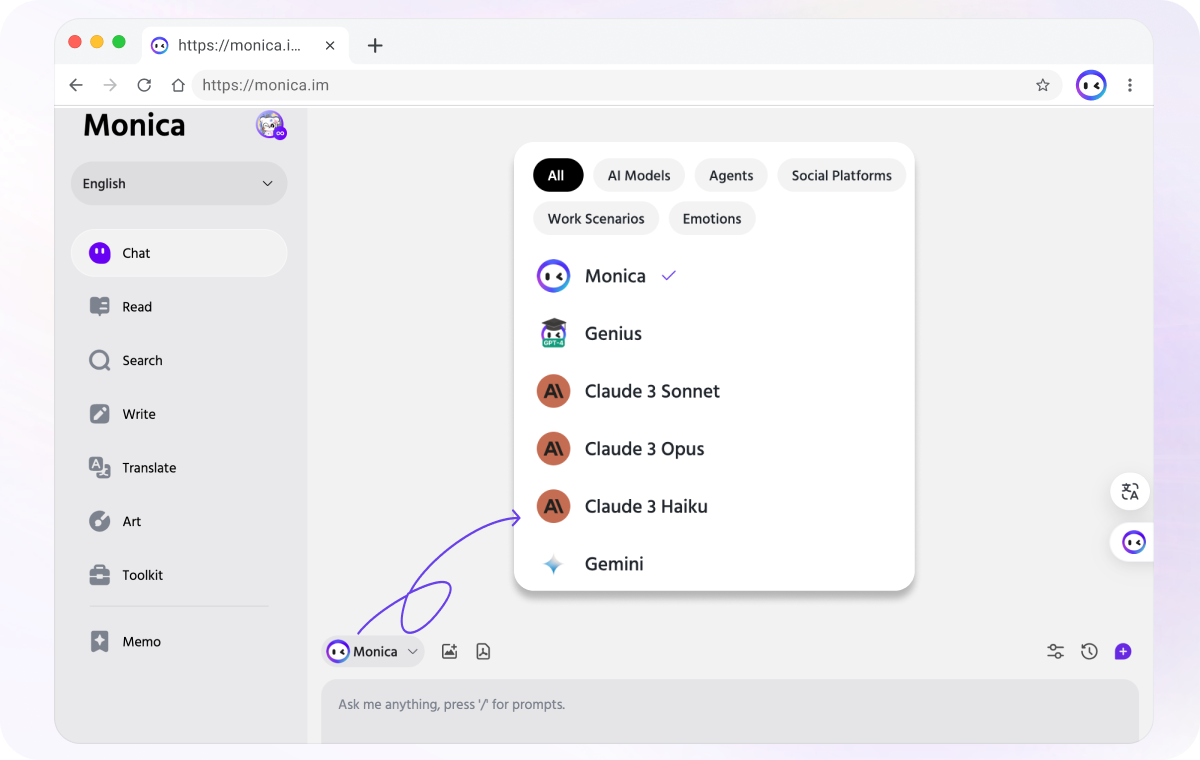
Task: Toggle the Emotions filter chip
Action: 711,218
